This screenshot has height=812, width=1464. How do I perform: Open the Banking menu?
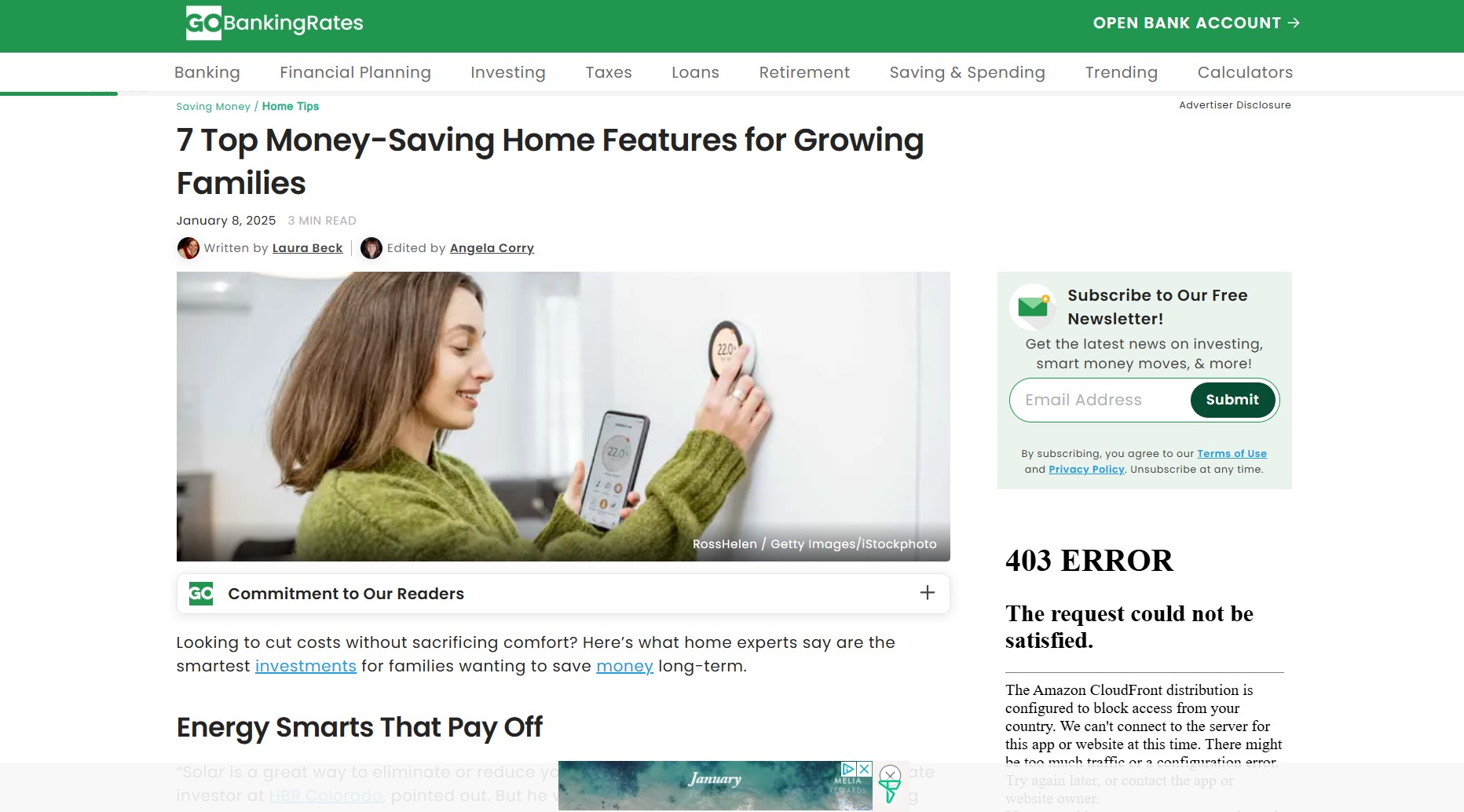pyautogui.click(x=207, y=72)
